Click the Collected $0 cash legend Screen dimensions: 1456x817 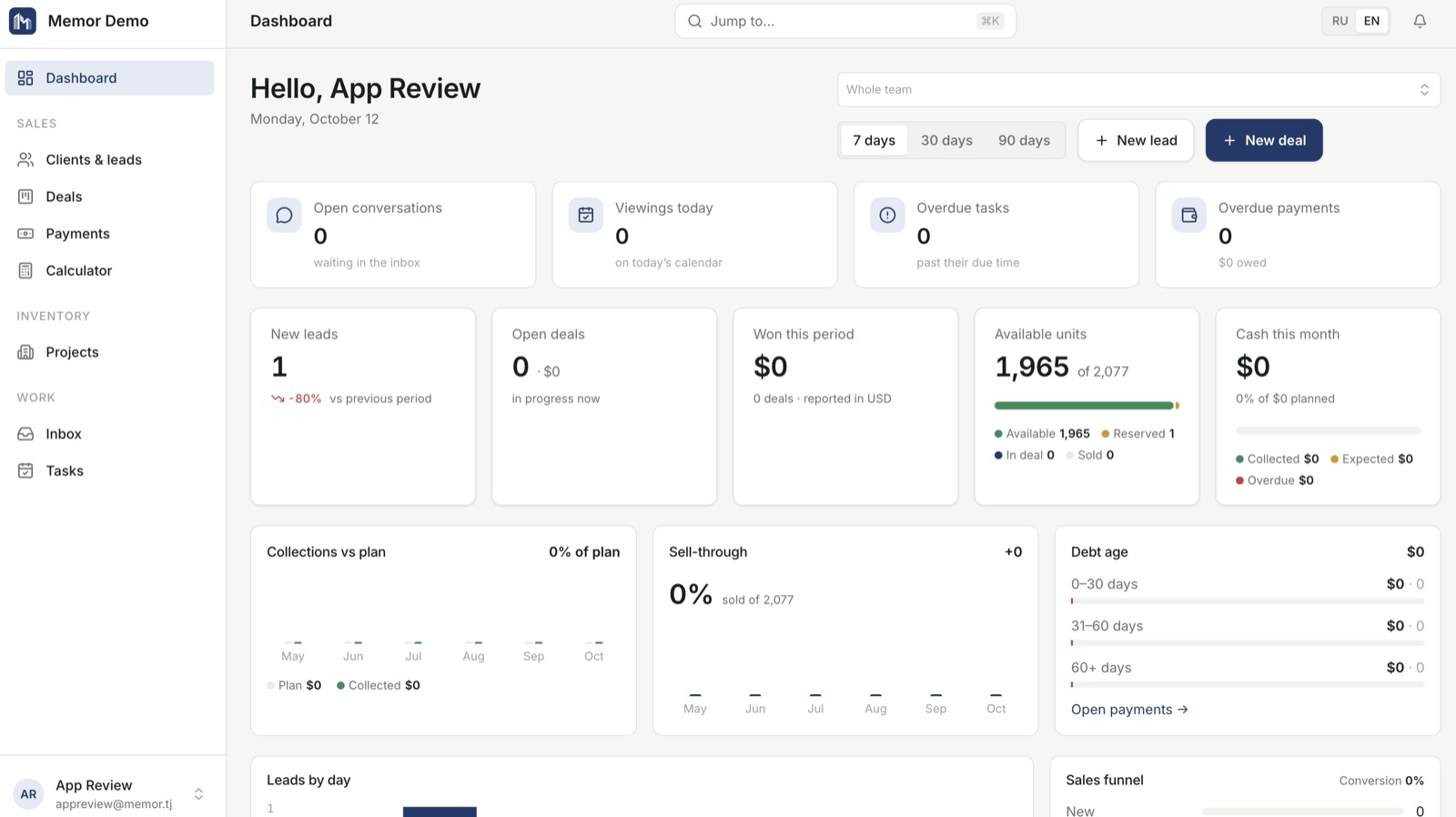[x=1278, y=459]
